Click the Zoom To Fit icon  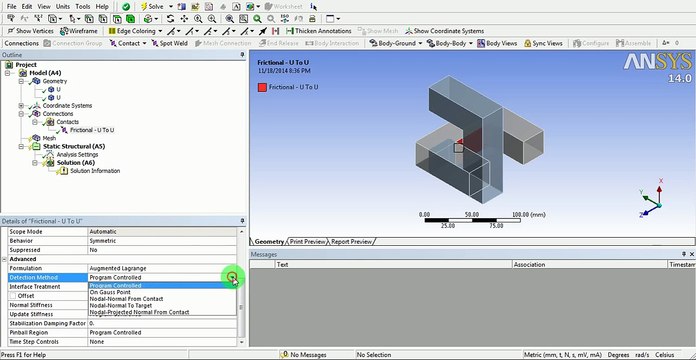click(x=229, y=19)
